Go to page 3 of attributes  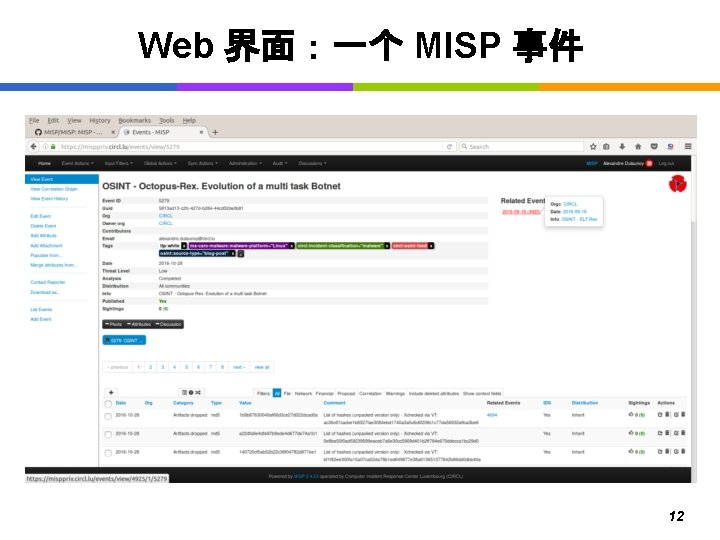point(162,367)
